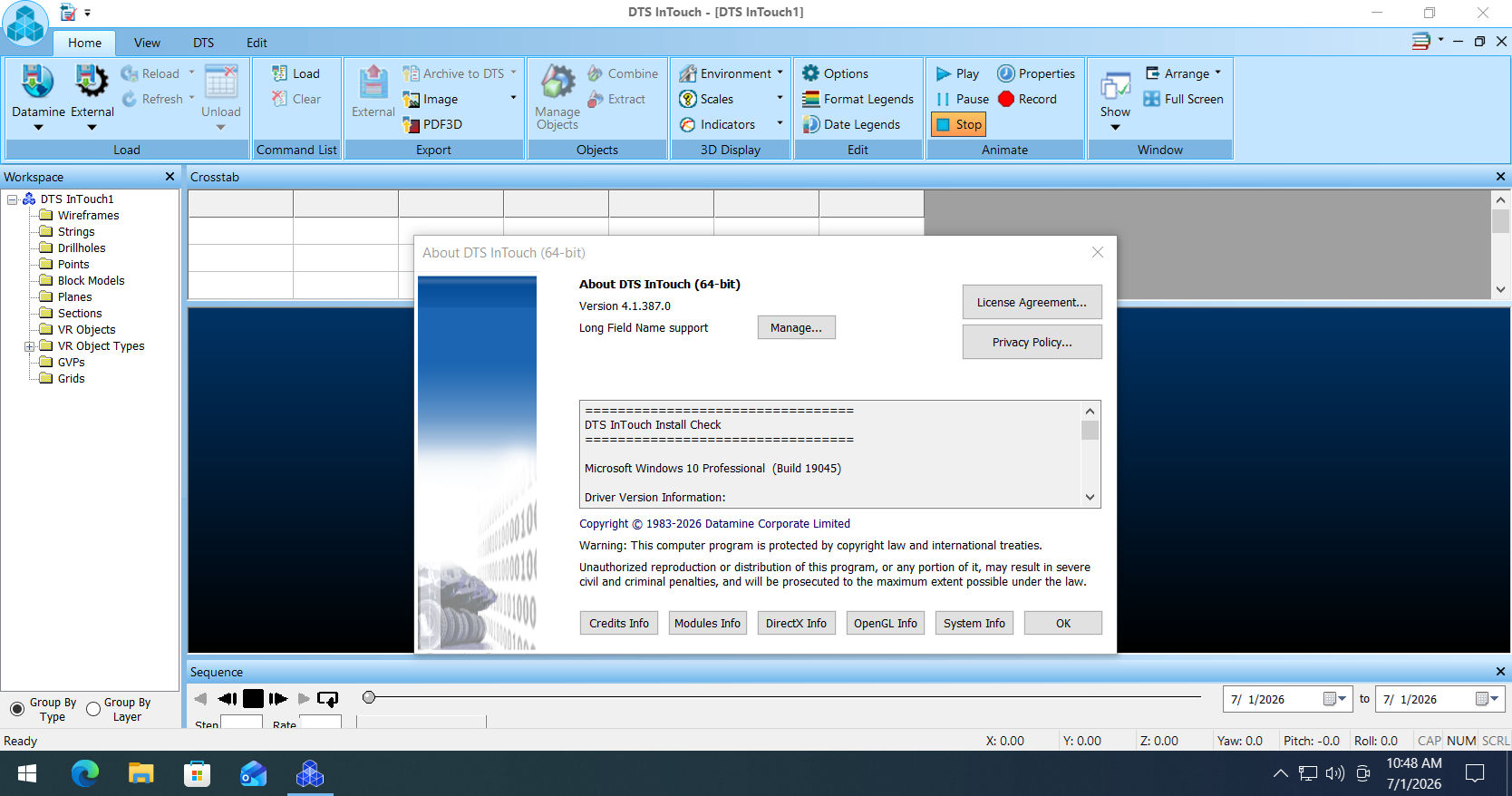The image size is (1512, 796).
Task: Click the System Info button
Action: (974, 623)
